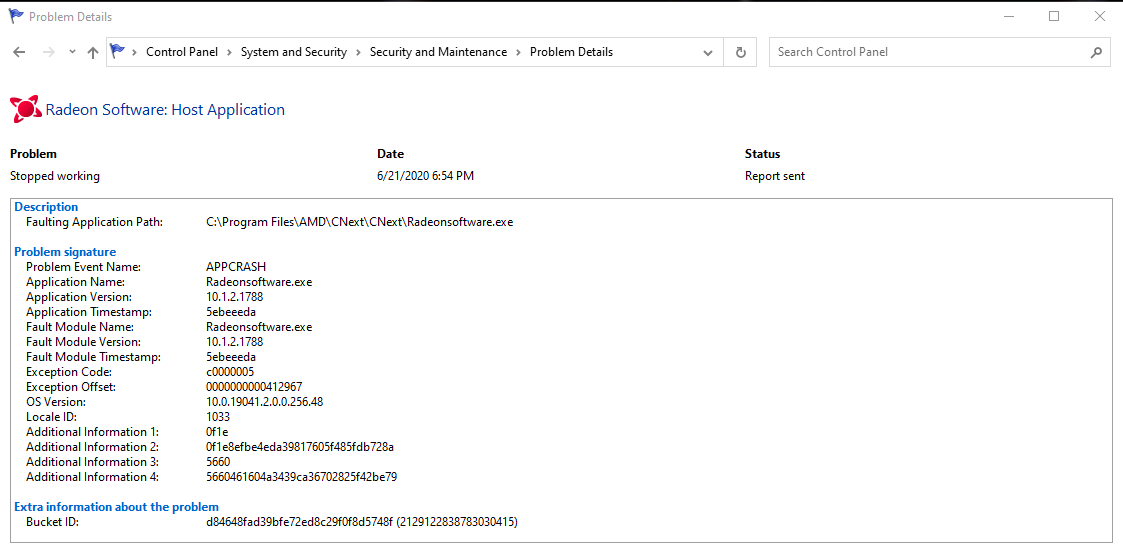Open the Security and Maintenance breadcrumb

(x=438, y=52)
